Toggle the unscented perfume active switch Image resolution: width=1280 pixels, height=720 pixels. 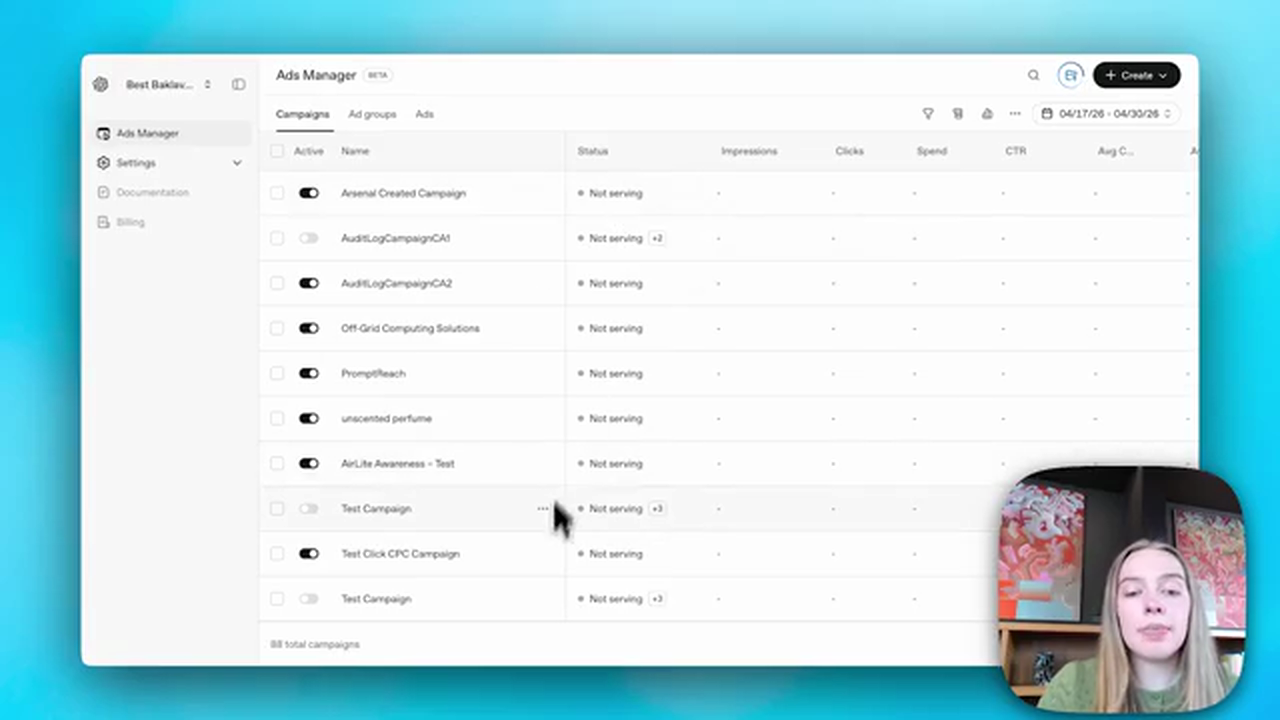[x=308, y=418]
